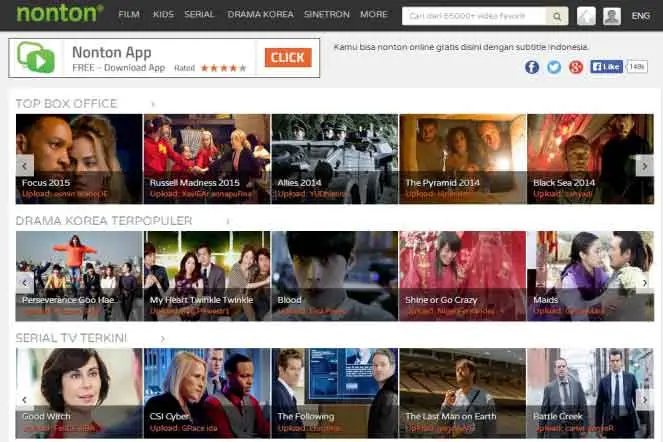
Task: Open the SINETRON menu
Action: point(327,14)
